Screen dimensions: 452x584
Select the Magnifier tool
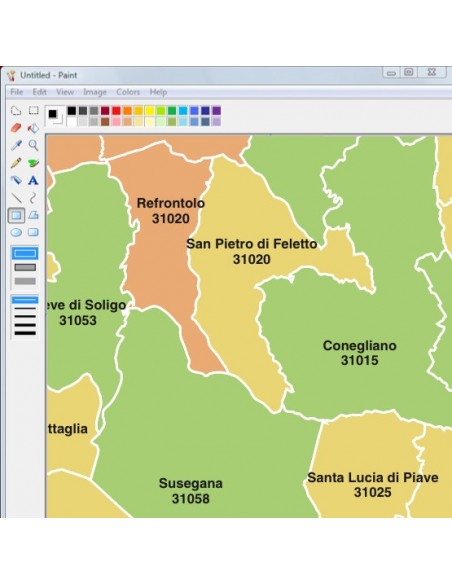tap(34, 145)
